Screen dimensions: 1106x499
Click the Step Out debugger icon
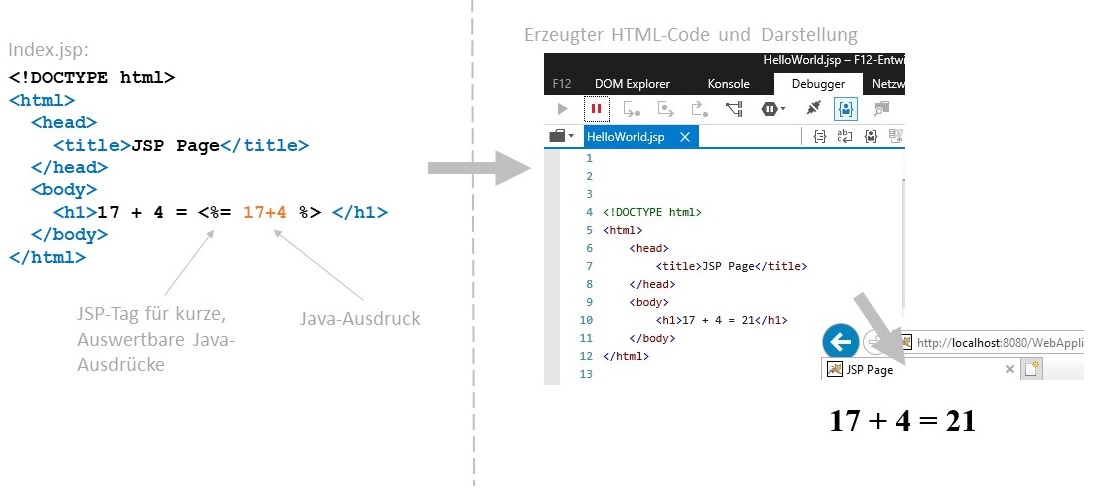point(699,109)
